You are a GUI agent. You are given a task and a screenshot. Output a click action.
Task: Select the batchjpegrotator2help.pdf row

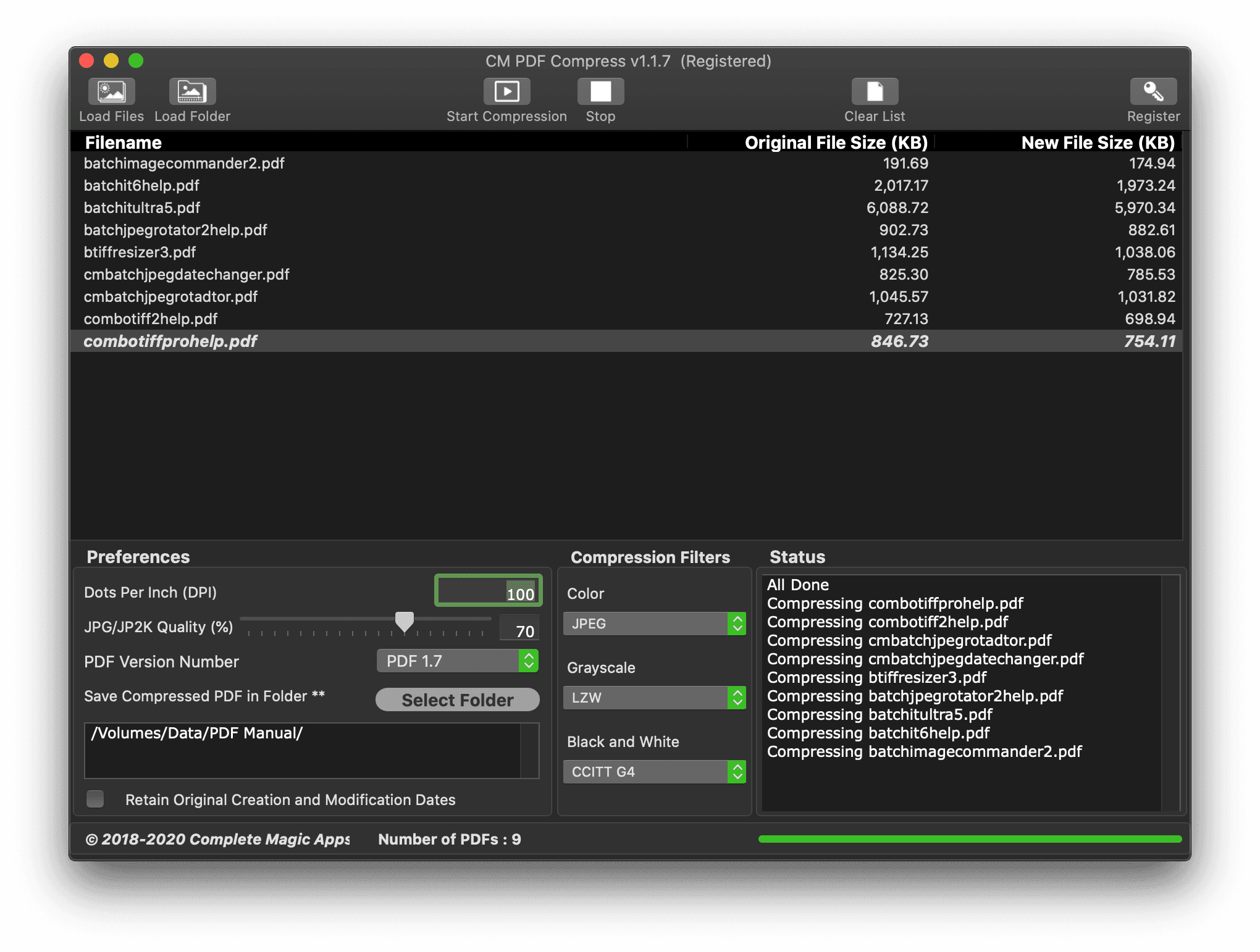[626, 230]
